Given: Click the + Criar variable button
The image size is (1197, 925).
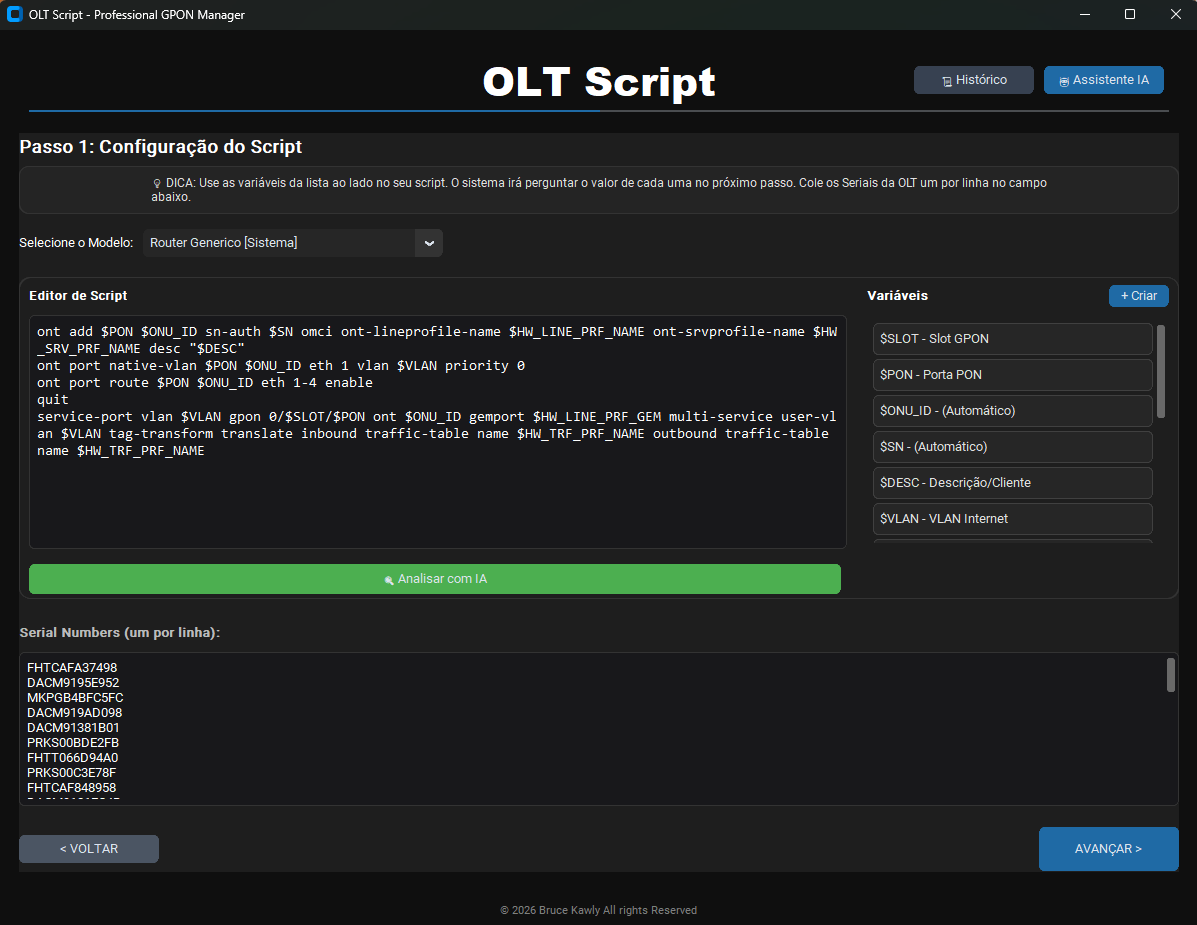Looking at the screenshot, I should [1138, 296].
